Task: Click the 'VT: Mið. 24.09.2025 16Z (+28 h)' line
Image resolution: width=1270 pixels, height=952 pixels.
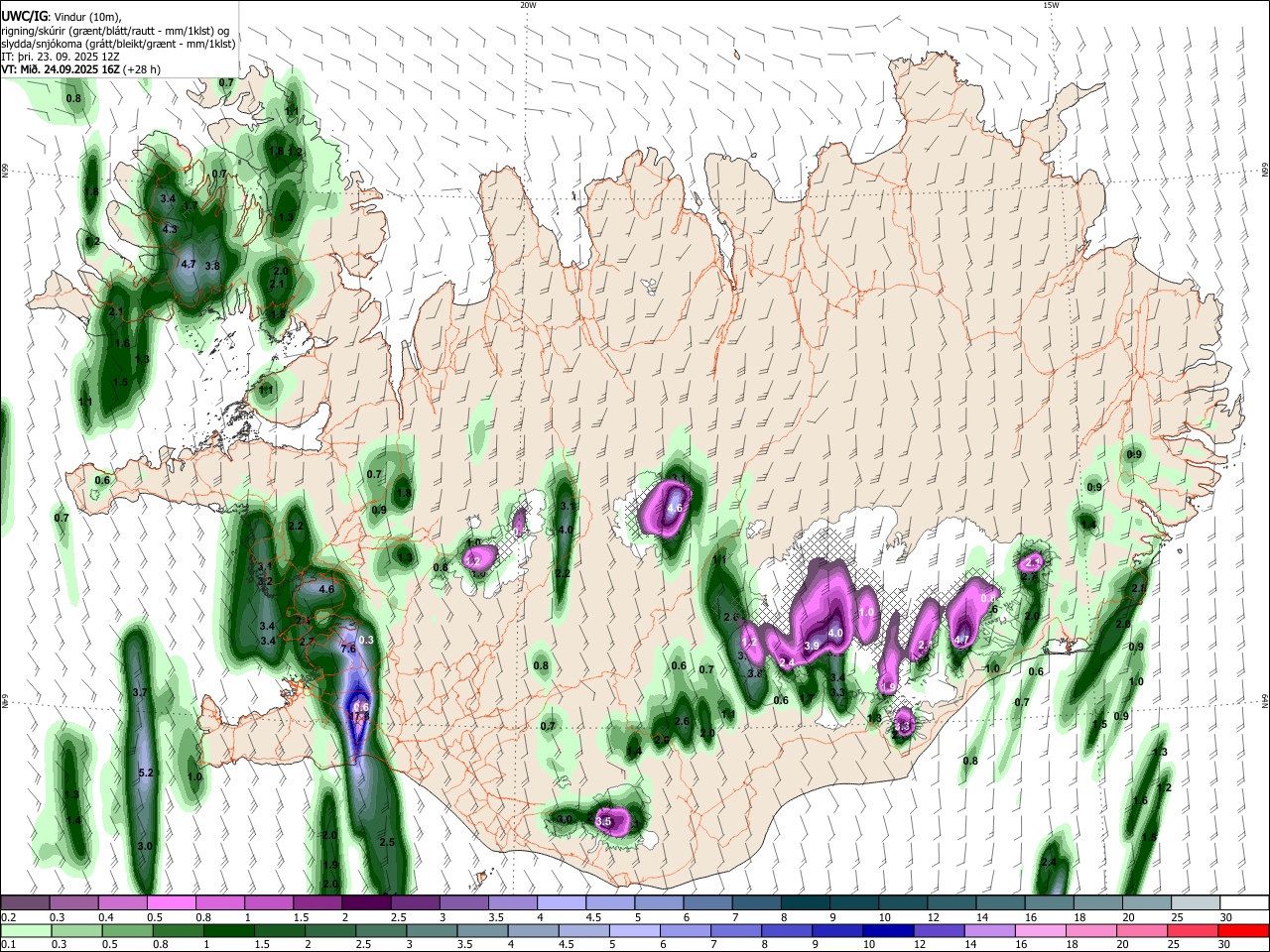Action: point(81,69)
